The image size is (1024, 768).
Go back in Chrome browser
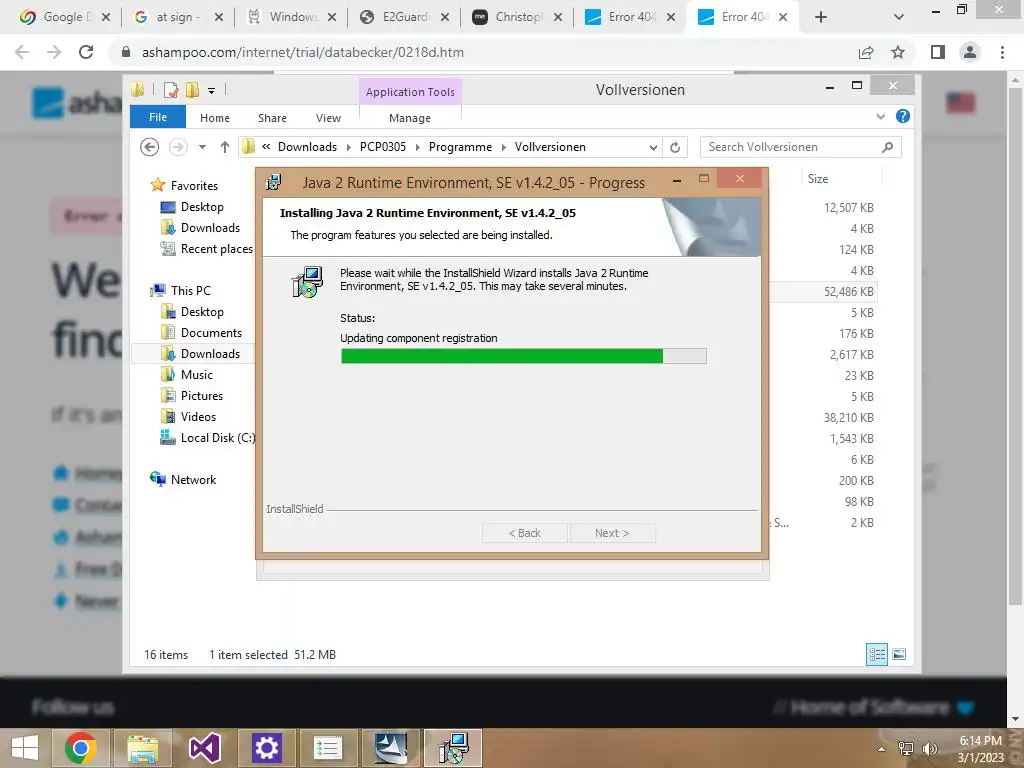[22, 52]
